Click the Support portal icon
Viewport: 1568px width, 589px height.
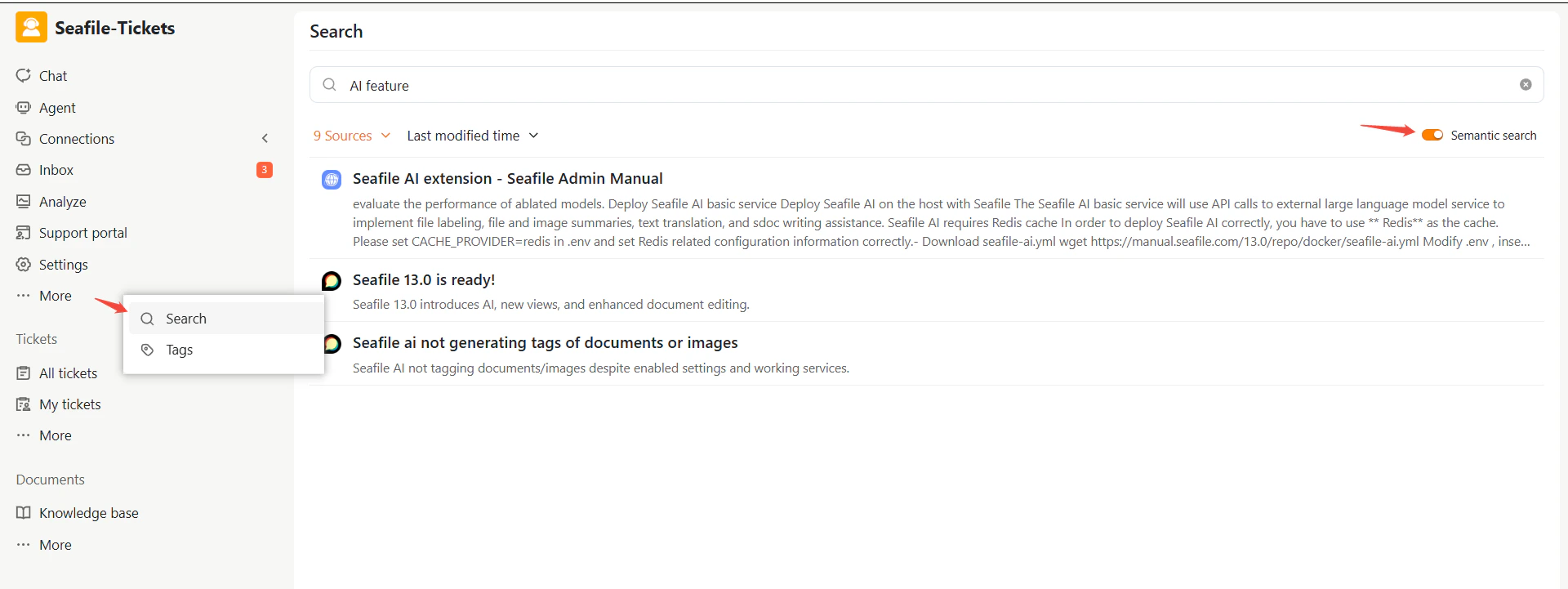24,233
